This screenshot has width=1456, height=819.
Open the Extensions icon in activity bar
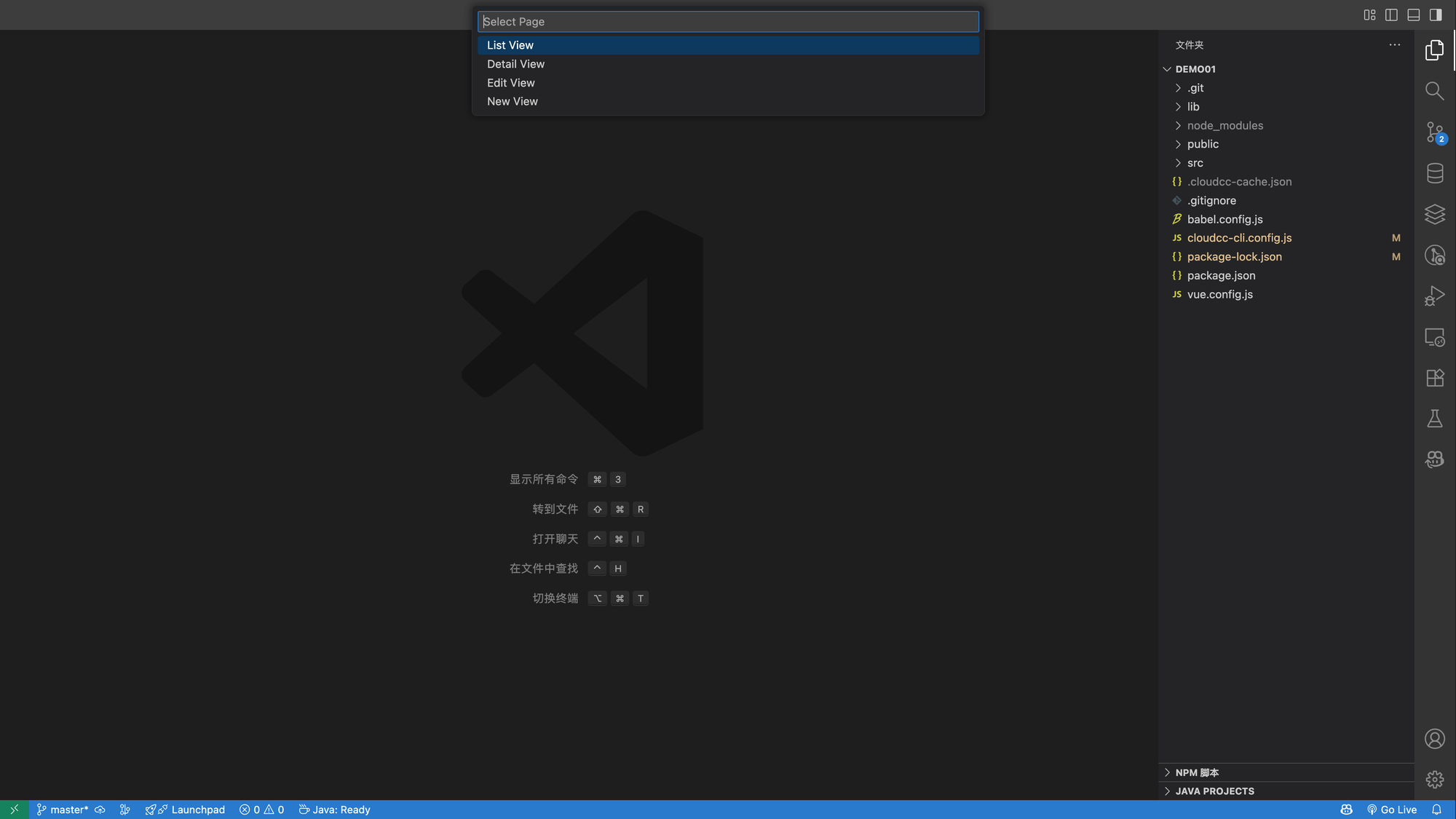(x=1434, y=378)
